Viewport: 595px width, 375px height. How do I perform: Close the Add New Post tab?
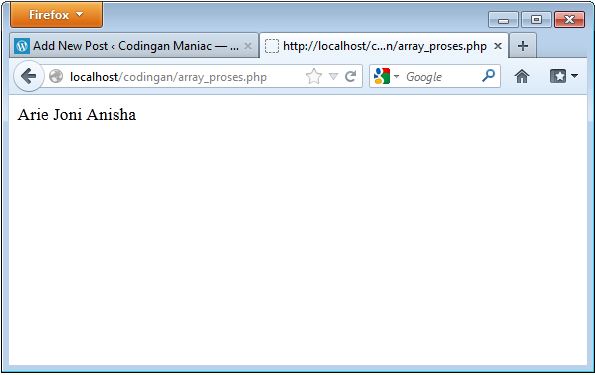pos(248,46)
